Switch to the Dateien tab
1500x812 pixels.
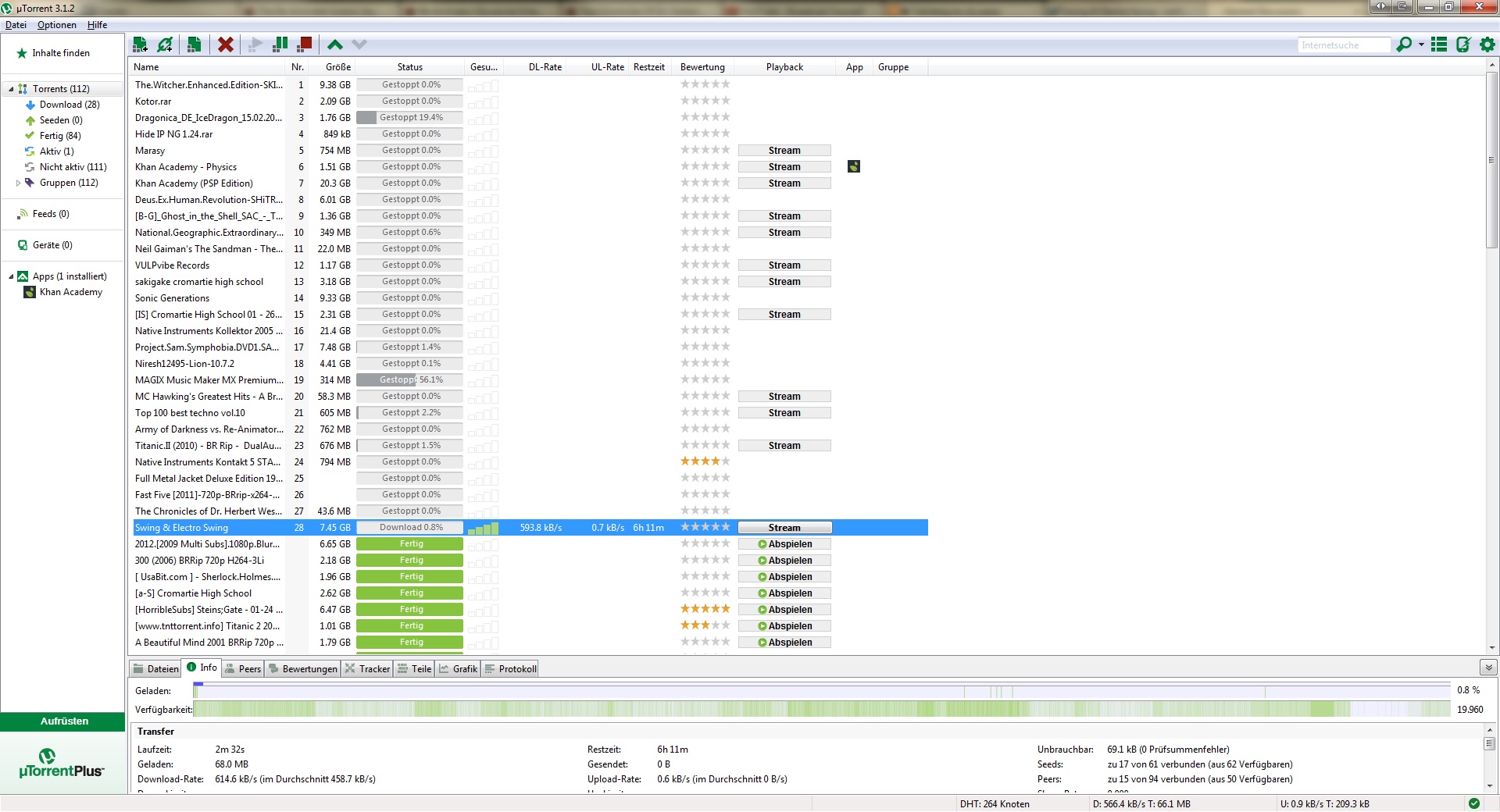156,669
